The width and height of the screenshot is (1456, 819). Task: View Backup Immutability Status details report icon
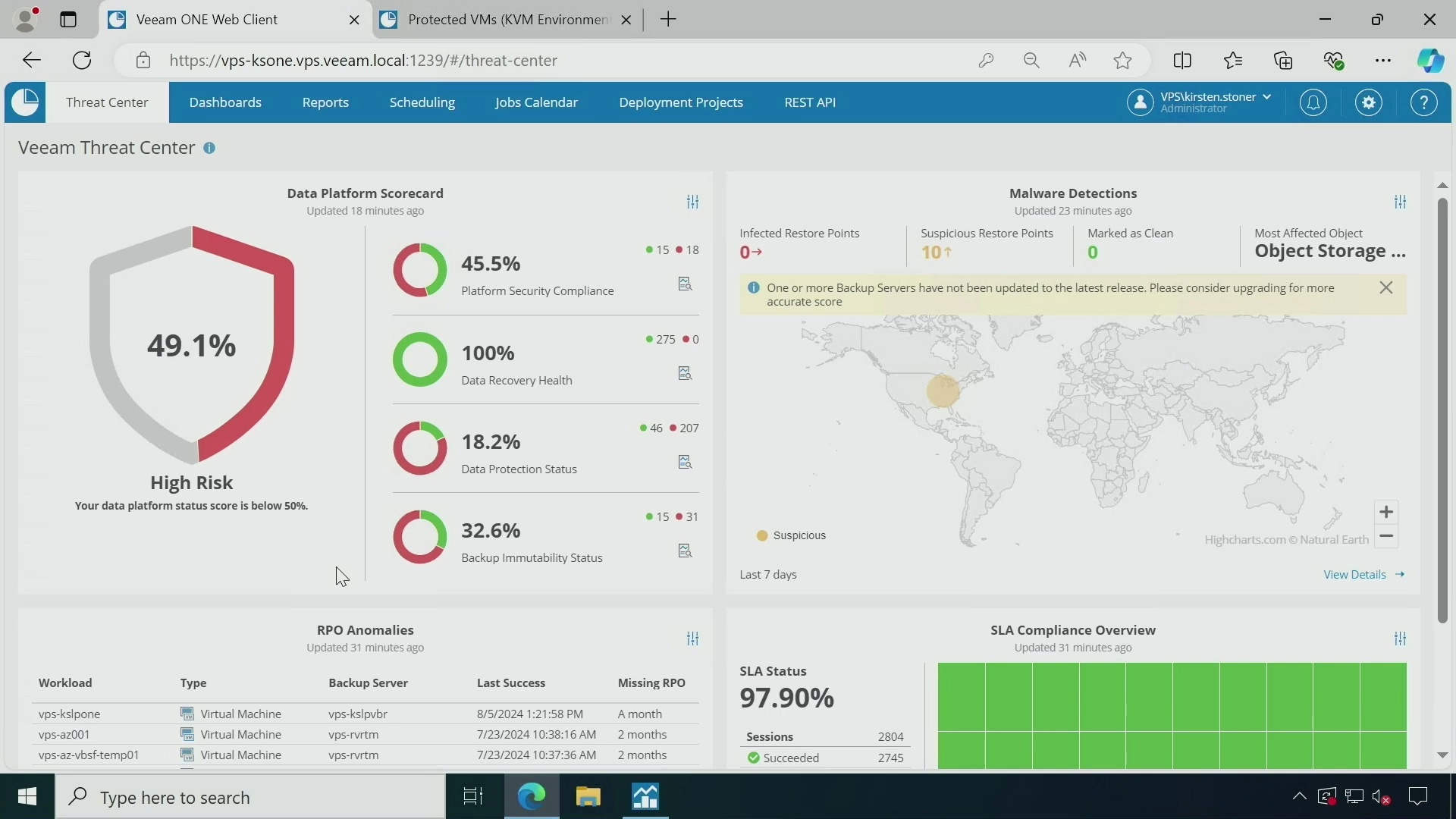[x=685, y=551]
